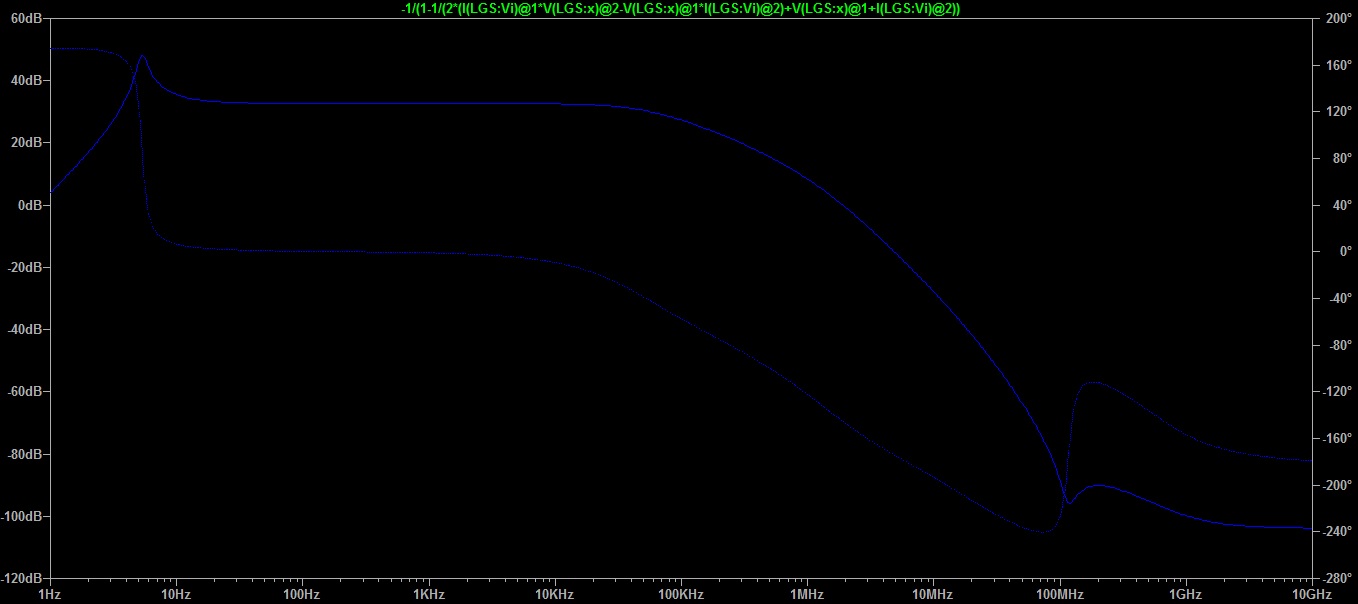Click the 160° phase axis label

point(1337,65)
